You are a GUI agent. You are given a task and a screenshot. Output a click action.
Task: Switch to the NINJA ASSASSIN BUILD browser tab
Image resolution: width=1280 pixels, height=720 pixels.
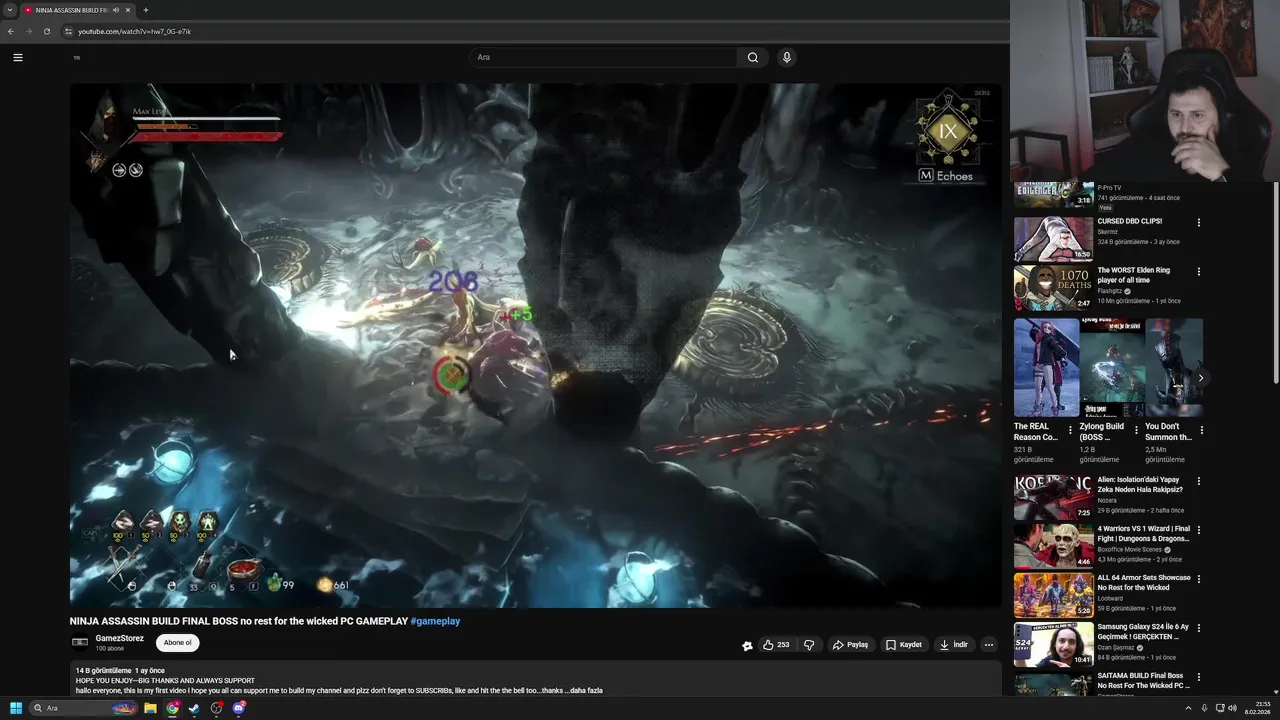pos(71,10)
